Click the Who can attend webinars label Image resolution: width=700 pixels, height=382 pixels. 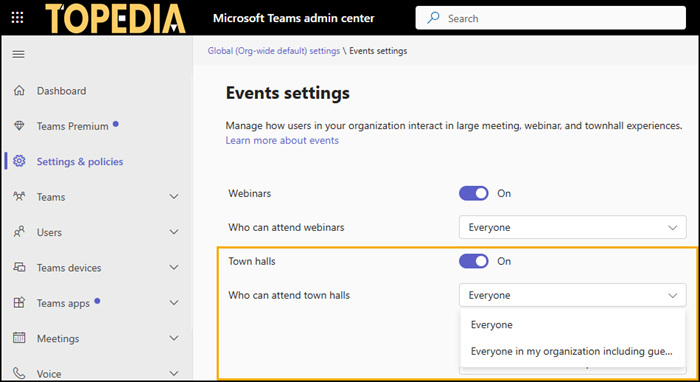tap(286, 227)
